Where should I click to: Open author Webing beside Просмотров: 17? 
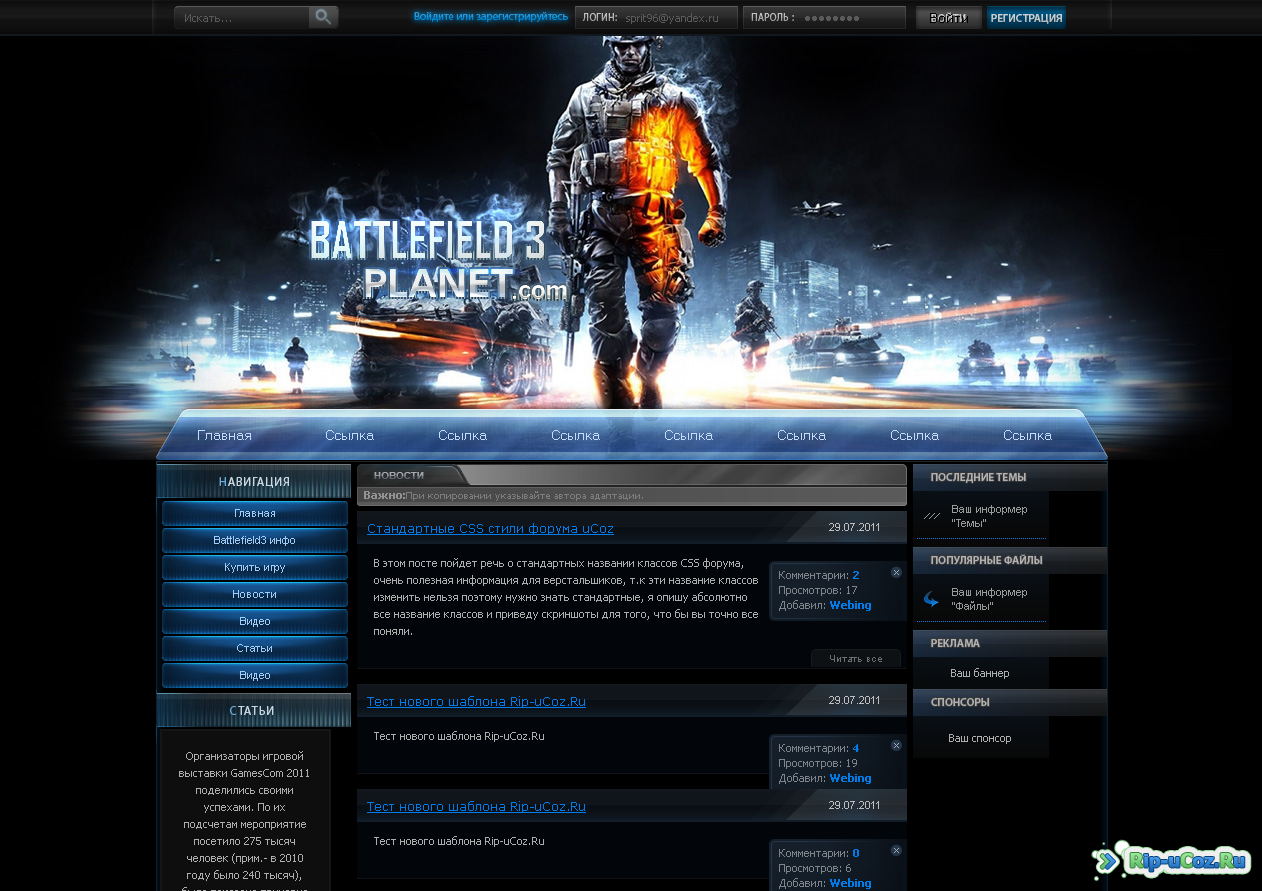850,605
